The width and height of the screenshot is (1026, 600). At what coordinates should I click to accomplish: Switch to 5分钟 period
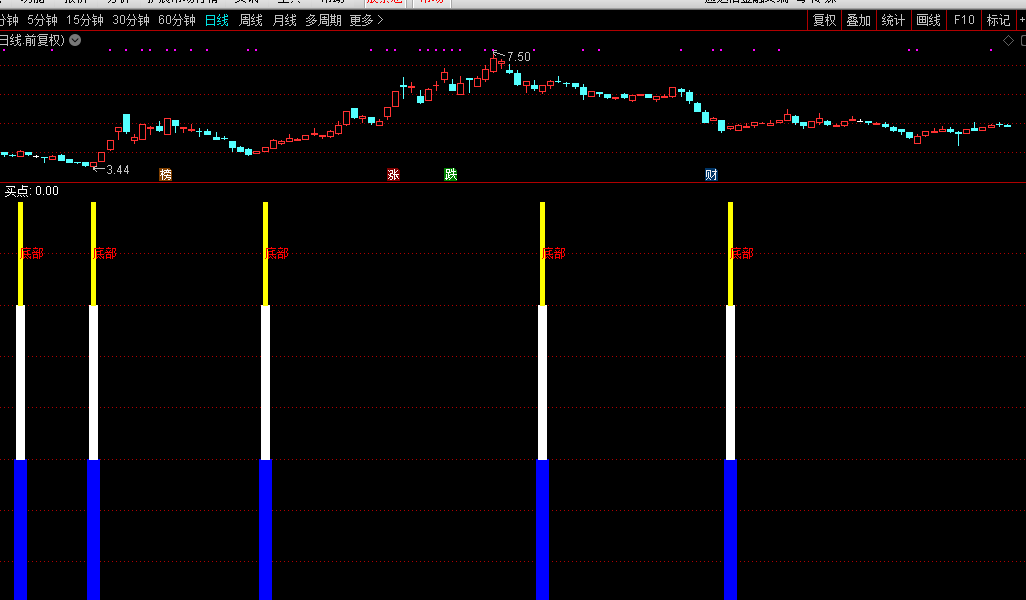pos(42,20)
